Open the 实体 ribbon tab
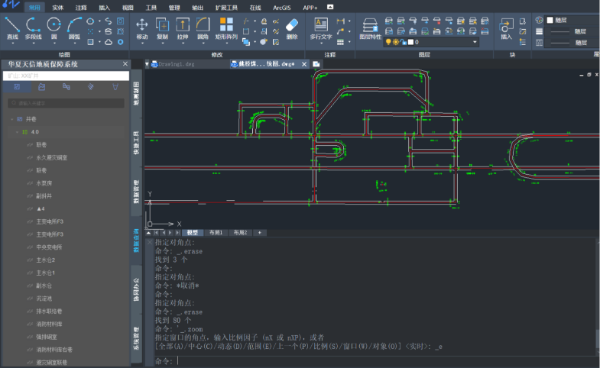 coord(58,8)
